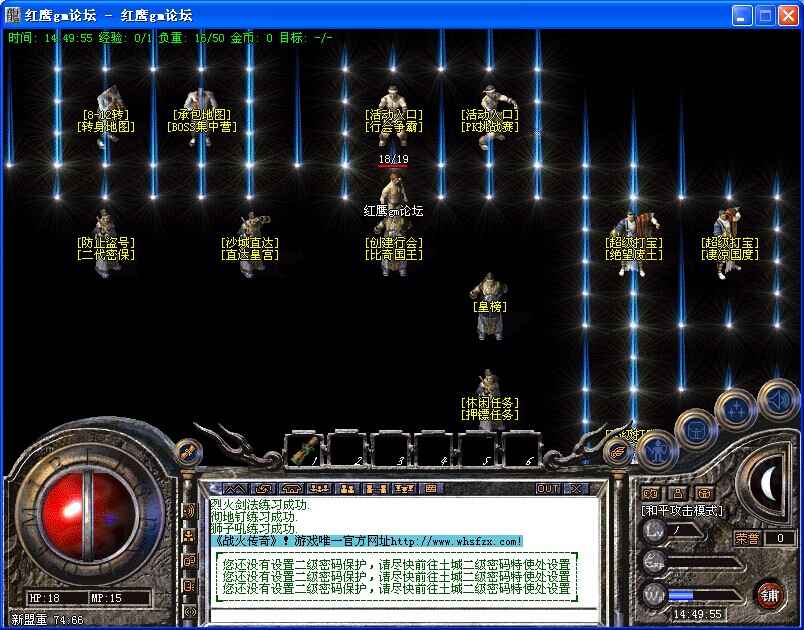Toggle the group chat icon left of chat
Screen dimensions: 804x630
click(x=189, y=536)
